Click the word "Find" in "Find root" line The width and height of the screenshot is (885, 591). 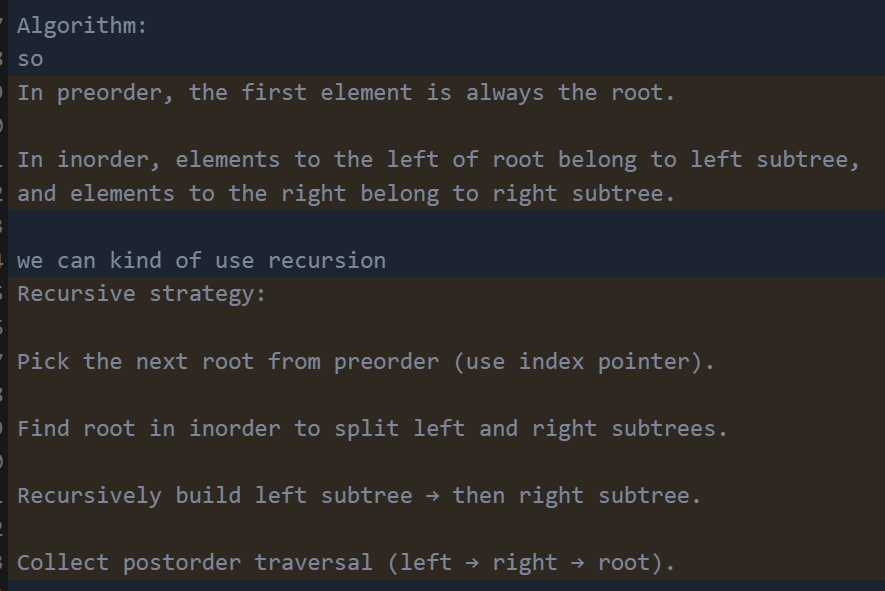(x=43, y=429)
